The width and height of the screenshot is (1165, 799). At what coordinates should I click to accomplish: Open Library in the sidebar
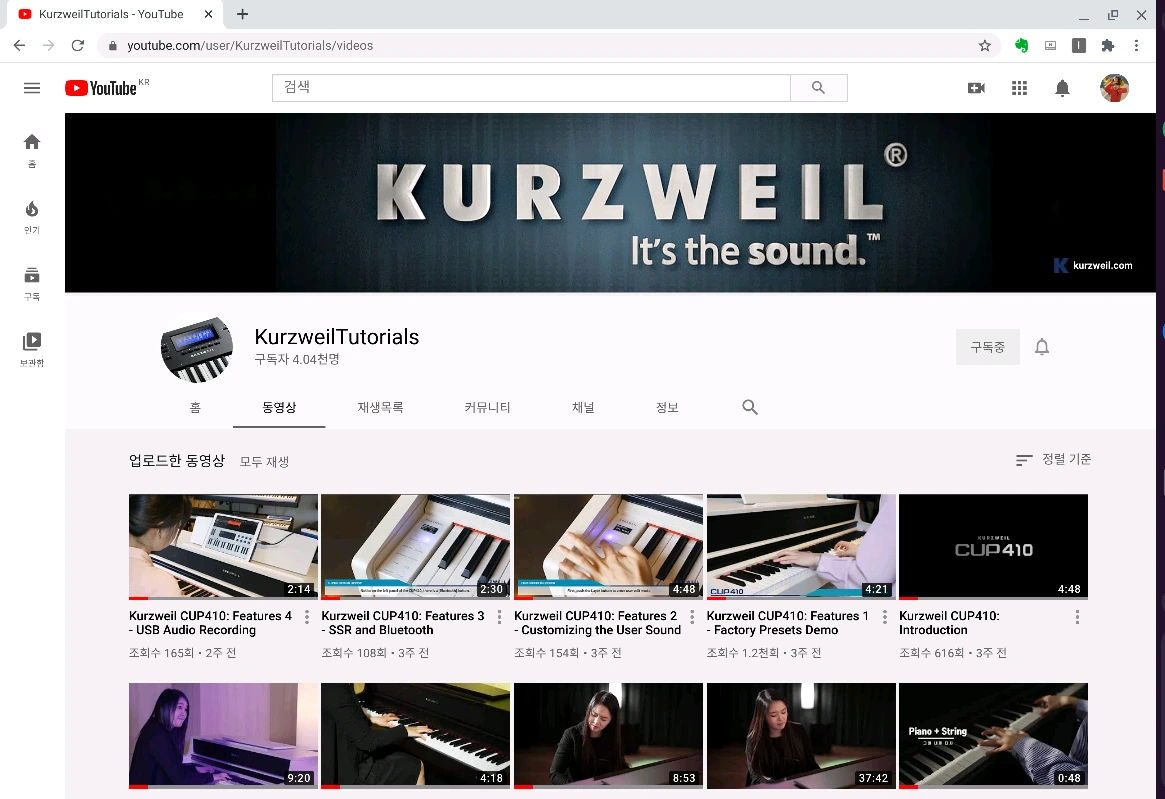pos(32,349)
